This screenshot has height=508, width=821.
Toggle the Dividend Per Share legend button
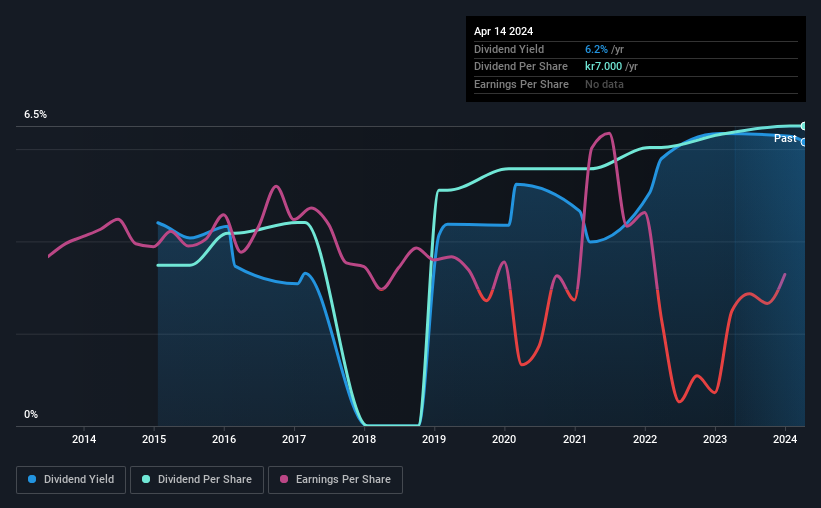tap(197, 480)
